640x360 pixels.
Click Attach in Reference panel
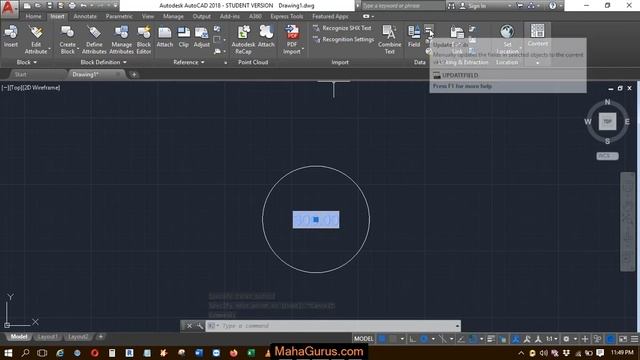[x=165, y=37]
